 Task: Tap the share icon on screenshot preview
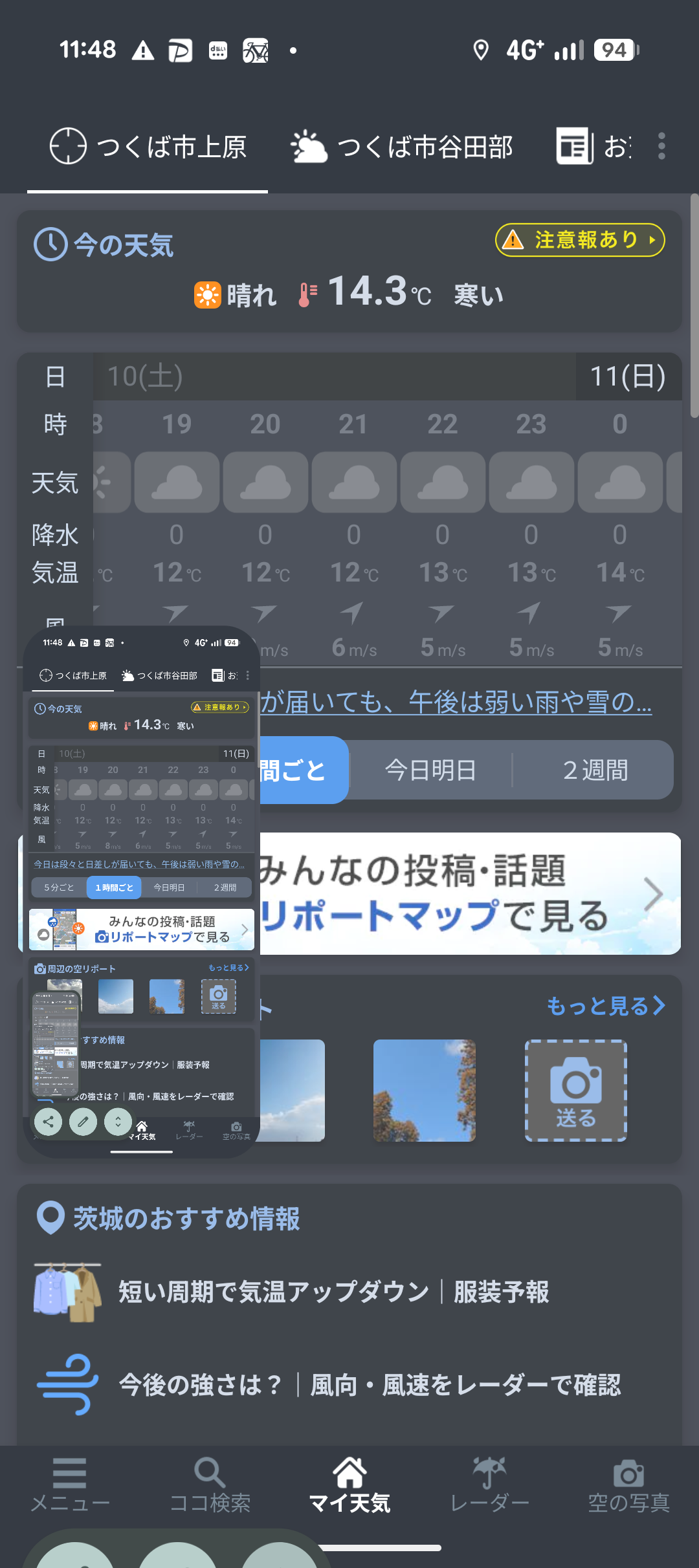49,1122
